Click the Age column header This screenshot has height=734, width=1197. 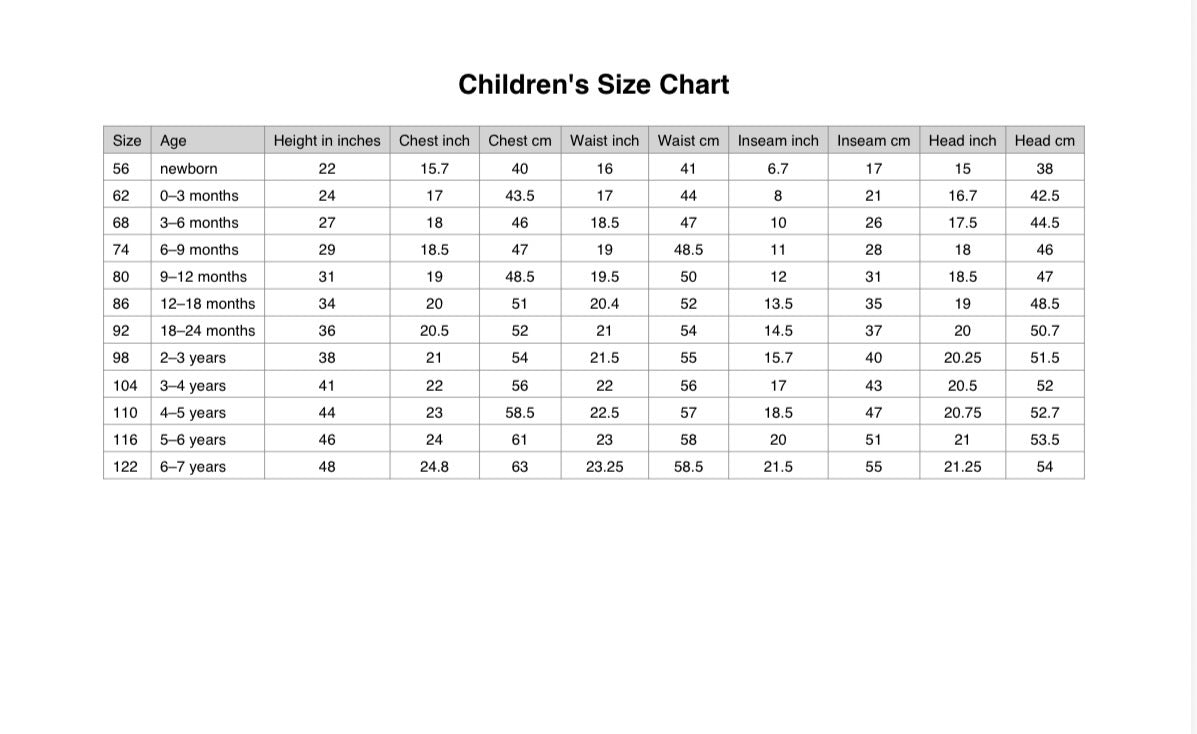[x=173, y=141]
